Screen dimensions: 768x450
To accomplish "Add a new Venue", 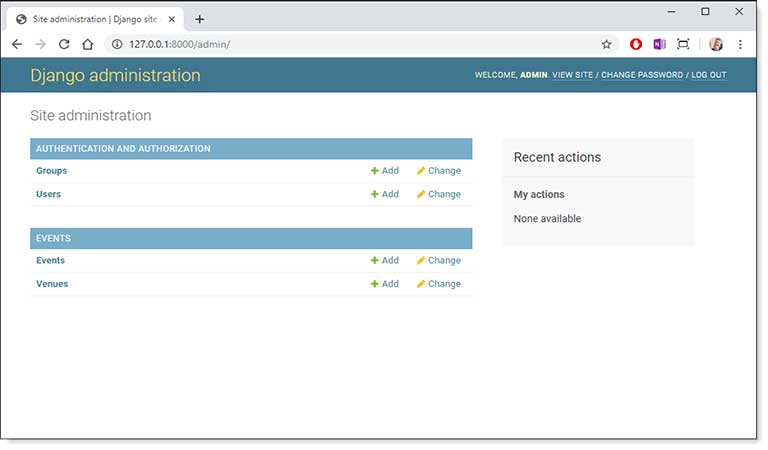I will pyautogui.click(x=385, y=284).
